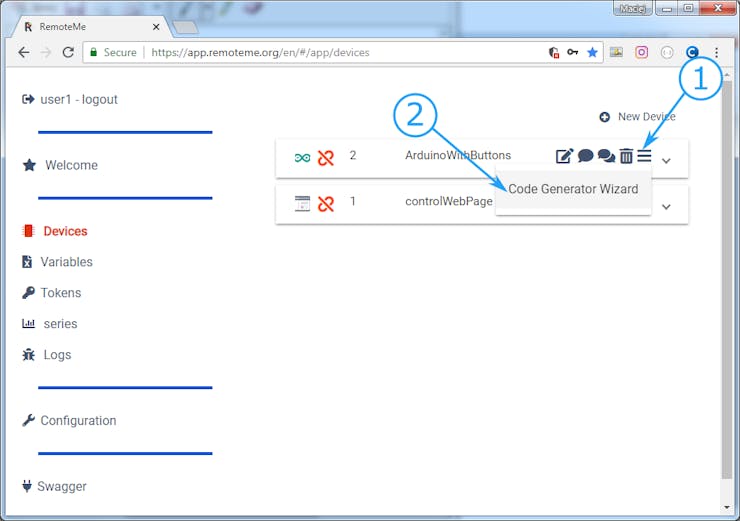
Task: Click the green Secure lock indicator
Action: point(114,52)
